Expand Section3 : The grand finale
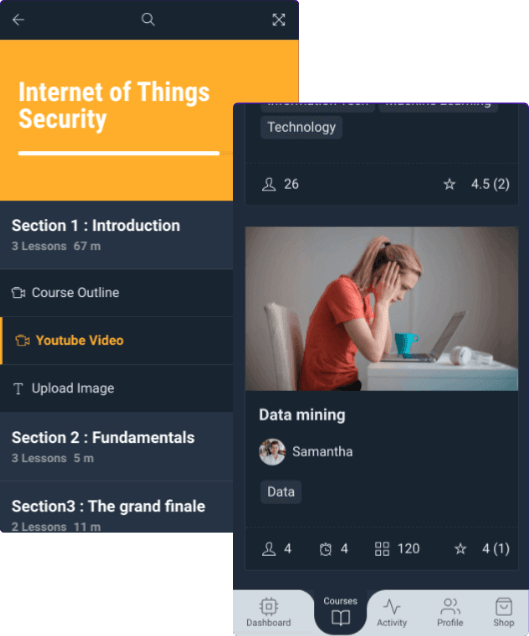The image size is (529, 636). [116, 507]
